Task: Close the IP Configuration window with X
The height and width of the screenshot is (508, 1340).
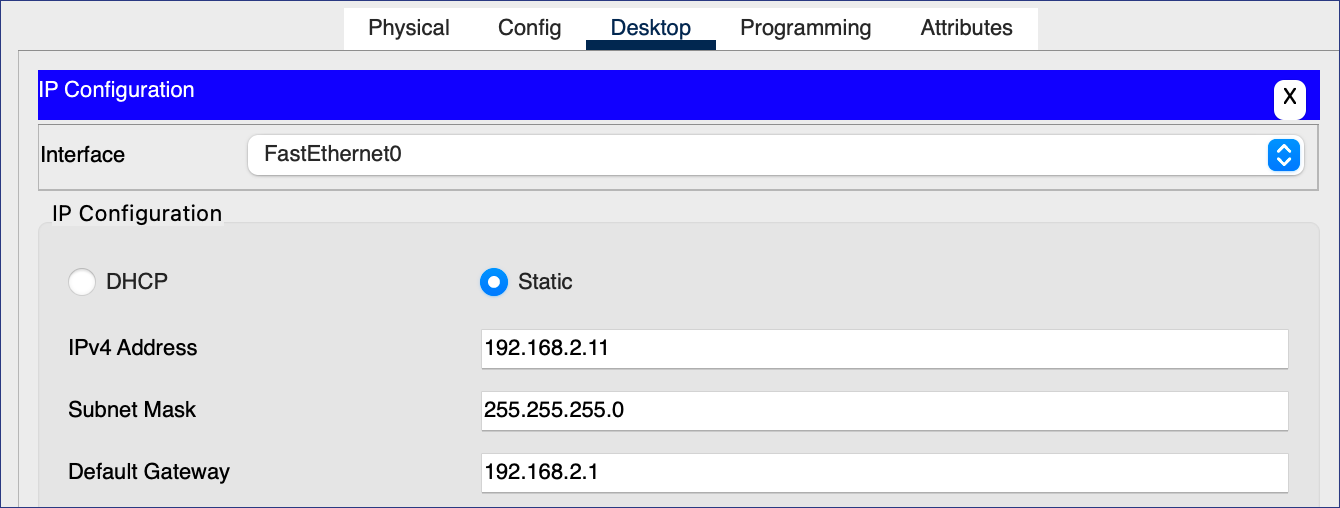Action: pyautogui.click(x=1289, y=98)
